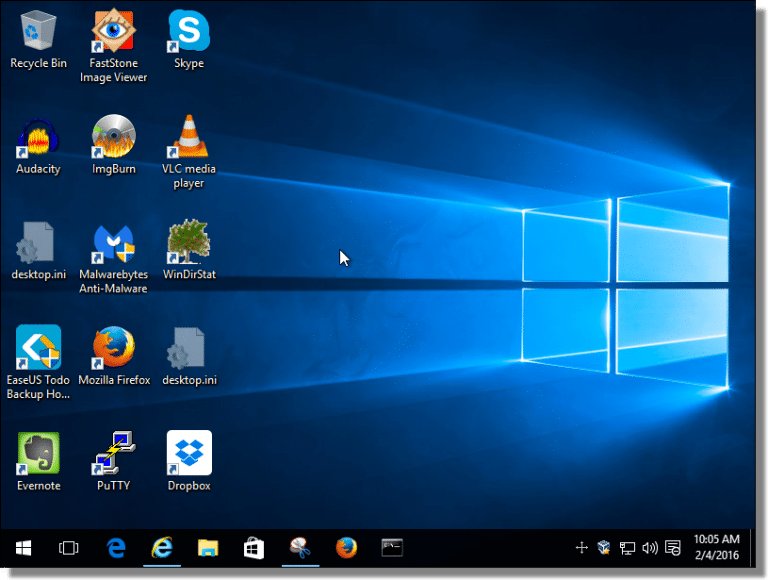Viewport: 768px width, 580px height.
Task: Open the Windows Start menu
Action: click(x=23, y=548)
